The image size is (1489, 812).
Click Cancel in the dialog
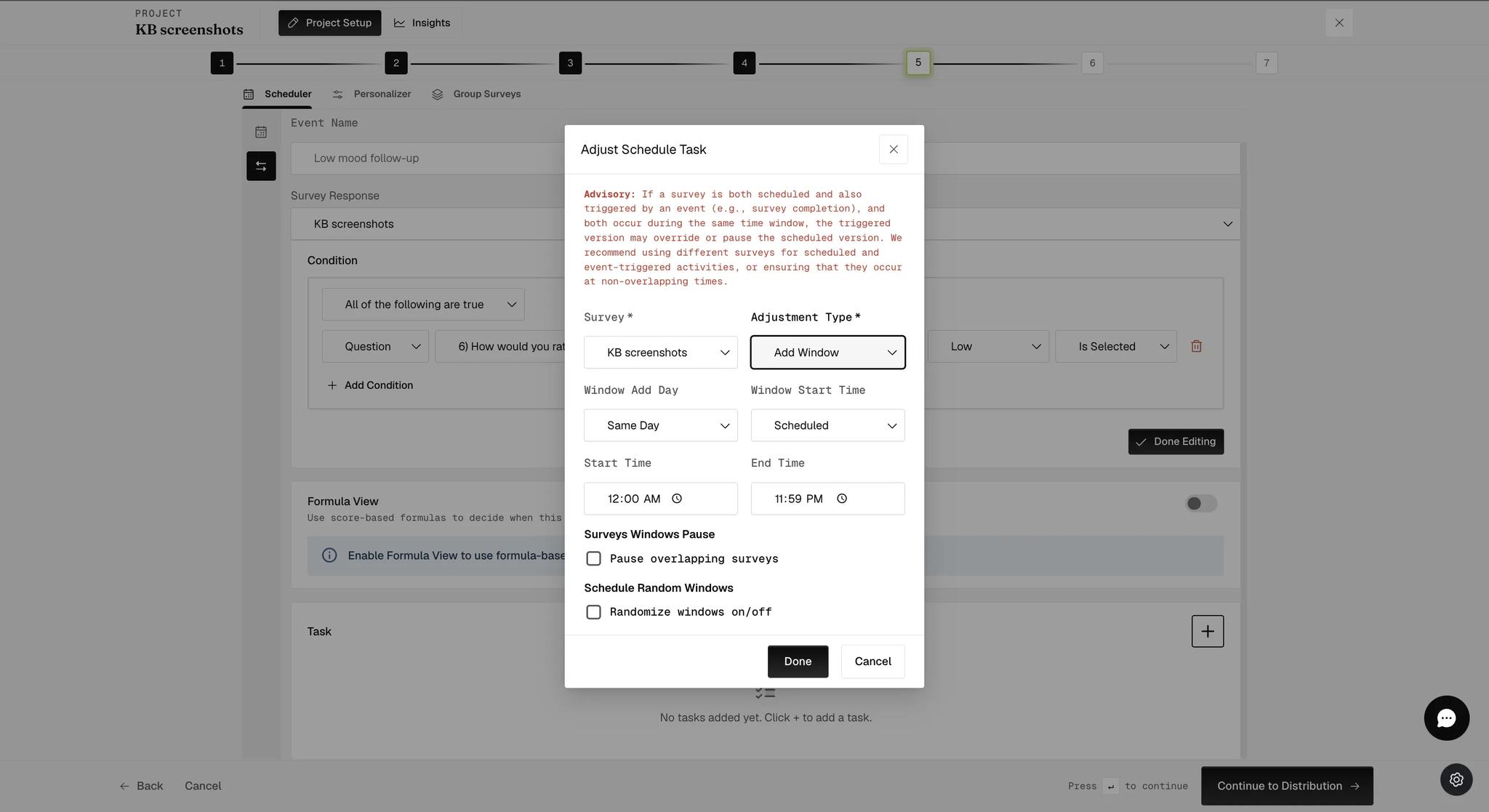(x=872, y=662)
